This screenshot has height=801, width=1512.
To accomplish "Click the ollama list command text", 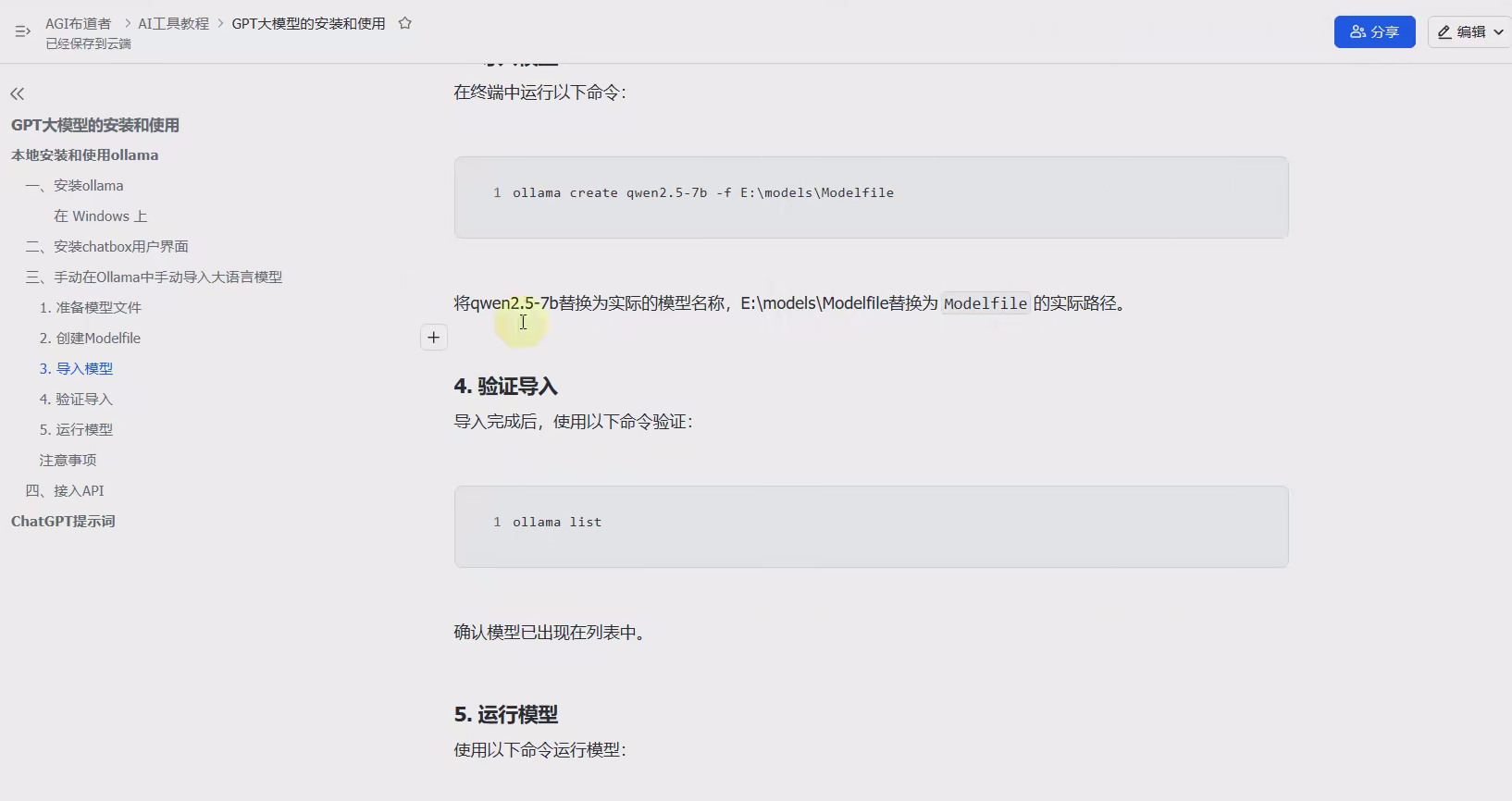I will (x=557, y=523).
